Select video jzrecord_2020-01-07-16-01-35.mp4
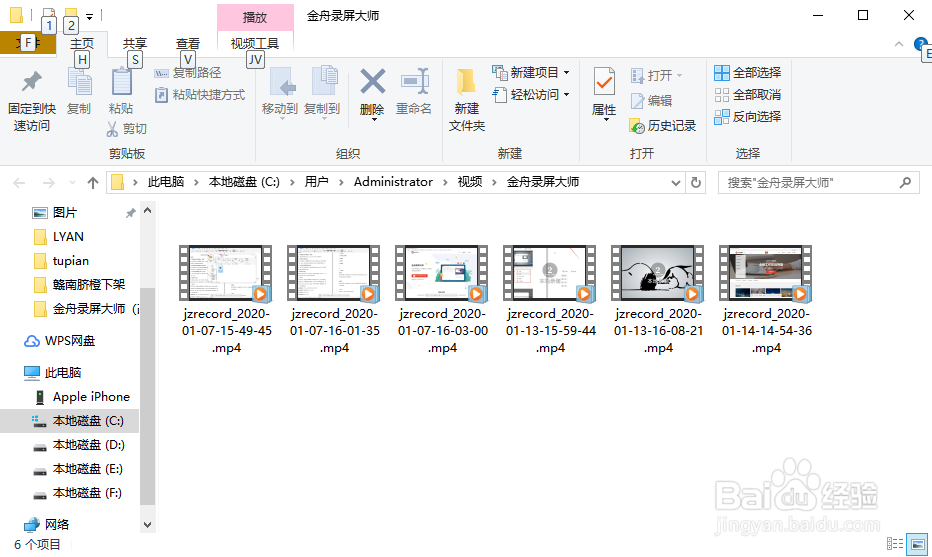The width and height of the screenshot is (932, 557). 334,301
